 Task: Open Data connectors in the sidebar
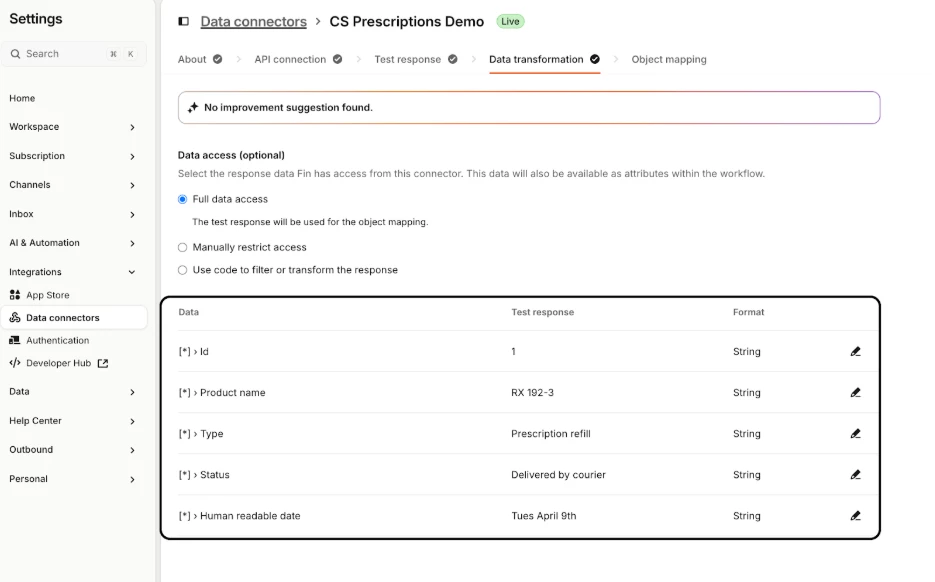point(62,318)
